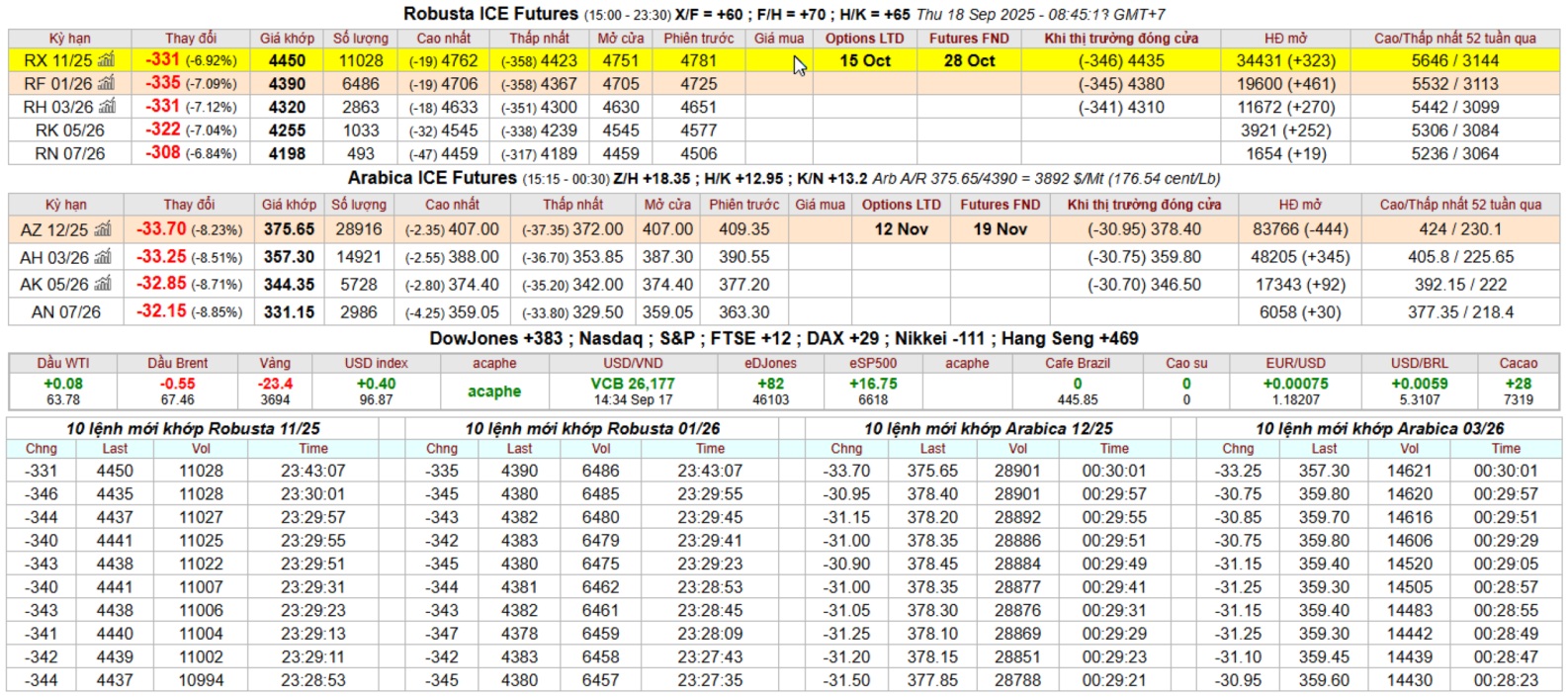This screenshot has height=697, width=1568.
Task: Open the chart icon for AZ 12/25
Action: [102, 229]
